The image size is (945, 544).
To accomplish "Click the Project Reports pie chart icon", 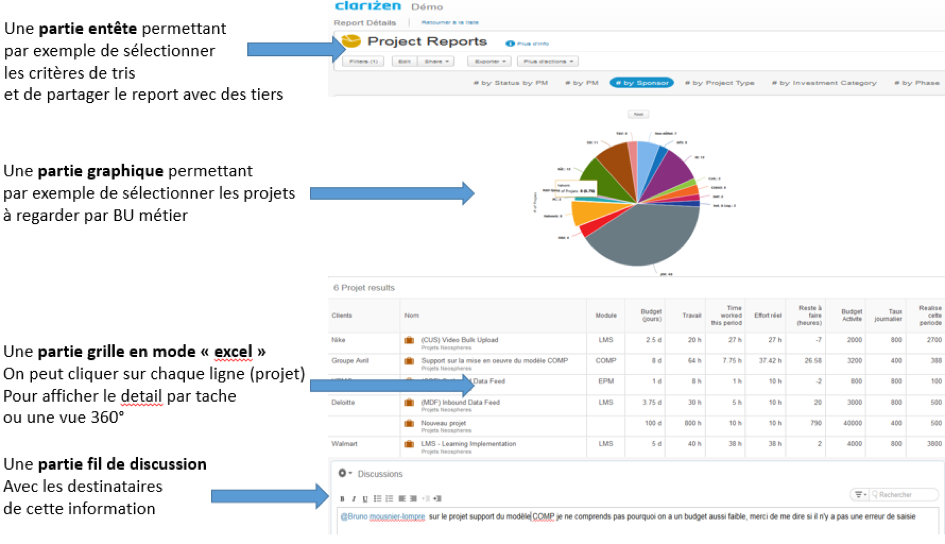I will coord(351,41).
